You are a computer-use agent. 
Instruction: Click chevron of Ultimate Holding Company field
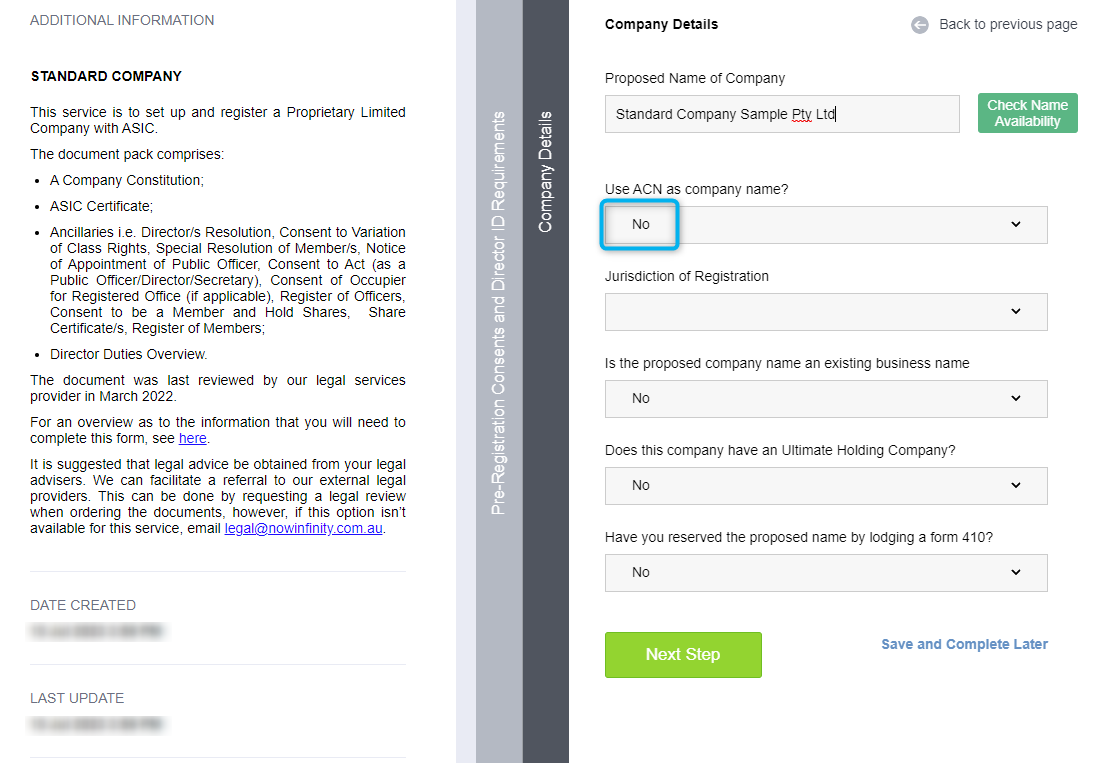coord(1016,485)
